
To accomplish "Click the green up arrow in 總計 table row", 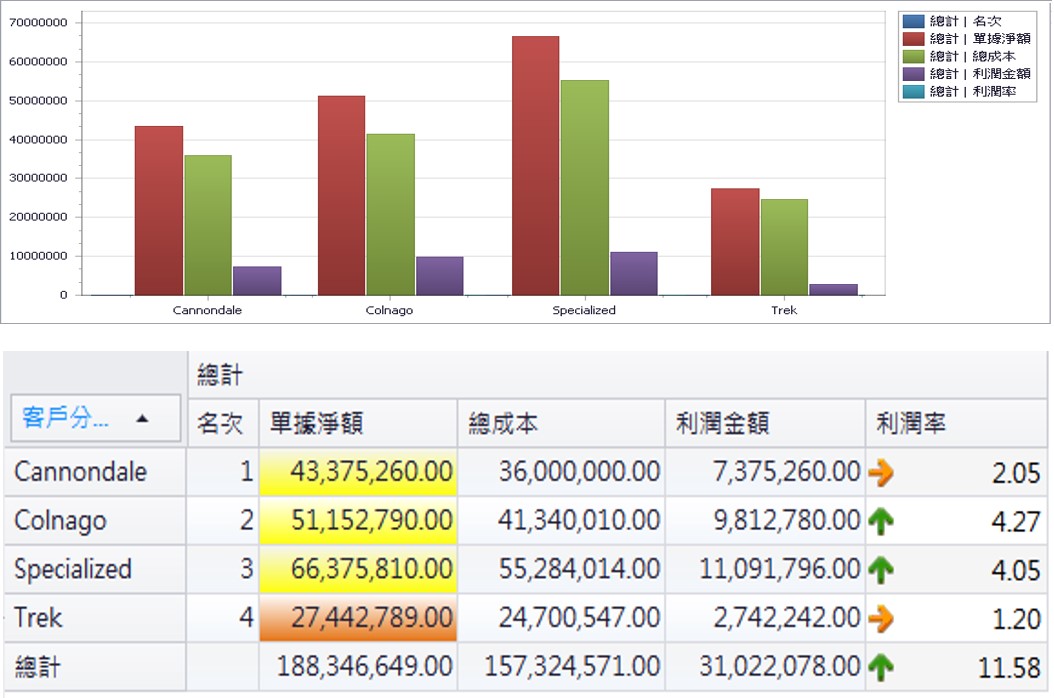I will (881, 667).
